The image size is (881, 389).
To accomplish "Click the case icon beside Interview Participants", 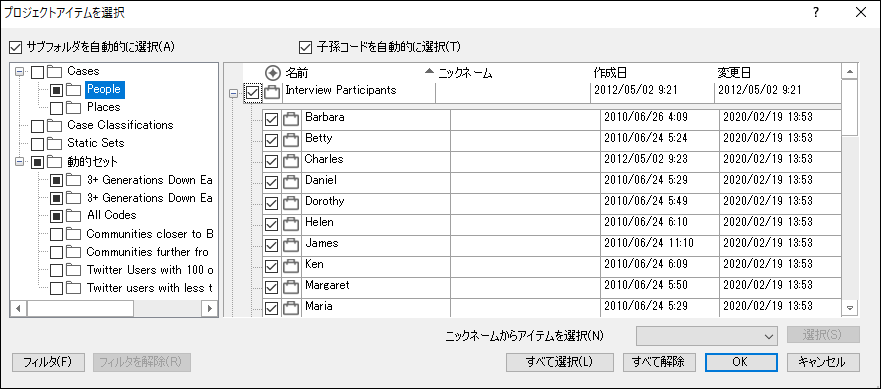I will coord(272,93).
